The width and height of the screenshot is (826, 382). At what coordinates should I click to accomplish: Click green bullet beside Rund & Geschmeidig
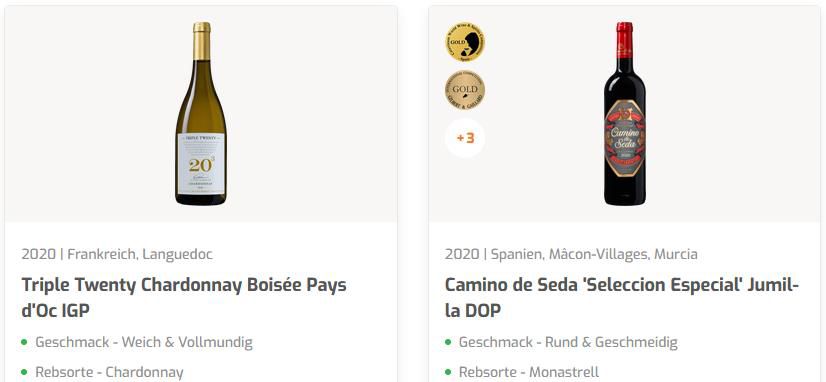448,342
